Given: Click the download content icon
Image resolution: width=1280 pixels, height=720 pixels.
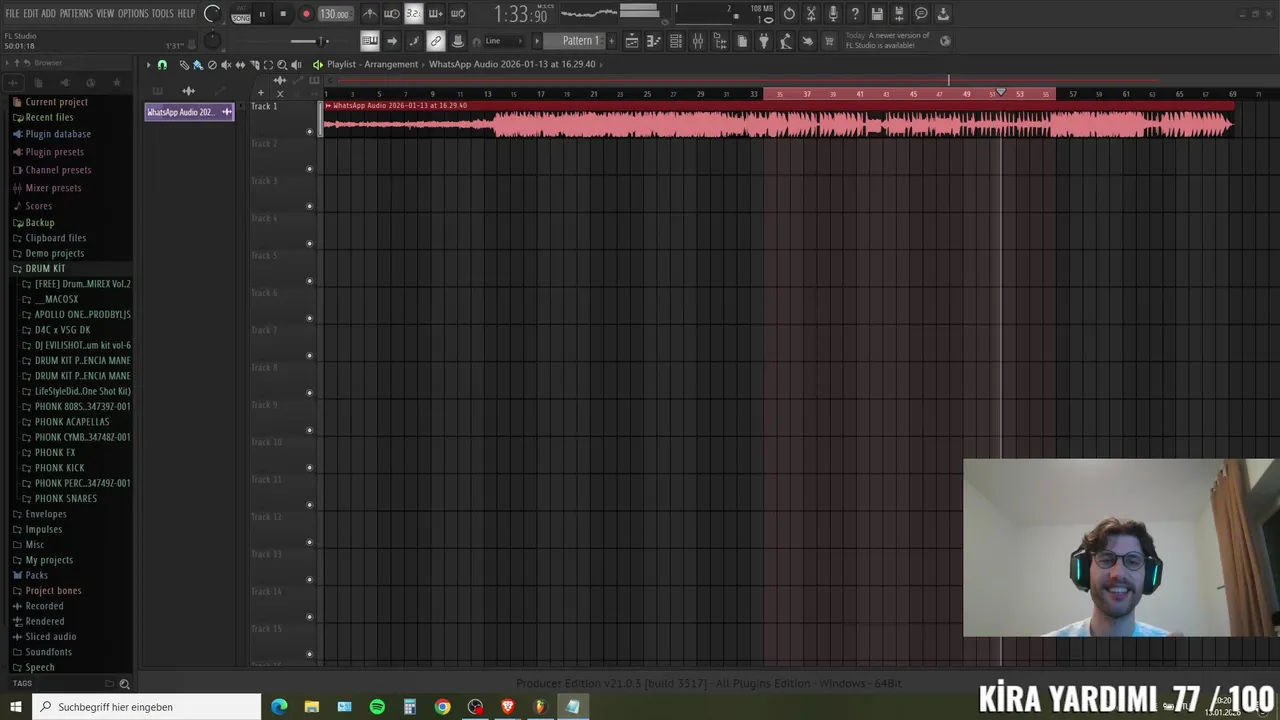Looking at the screenshot, I should [x=943, y=14].
